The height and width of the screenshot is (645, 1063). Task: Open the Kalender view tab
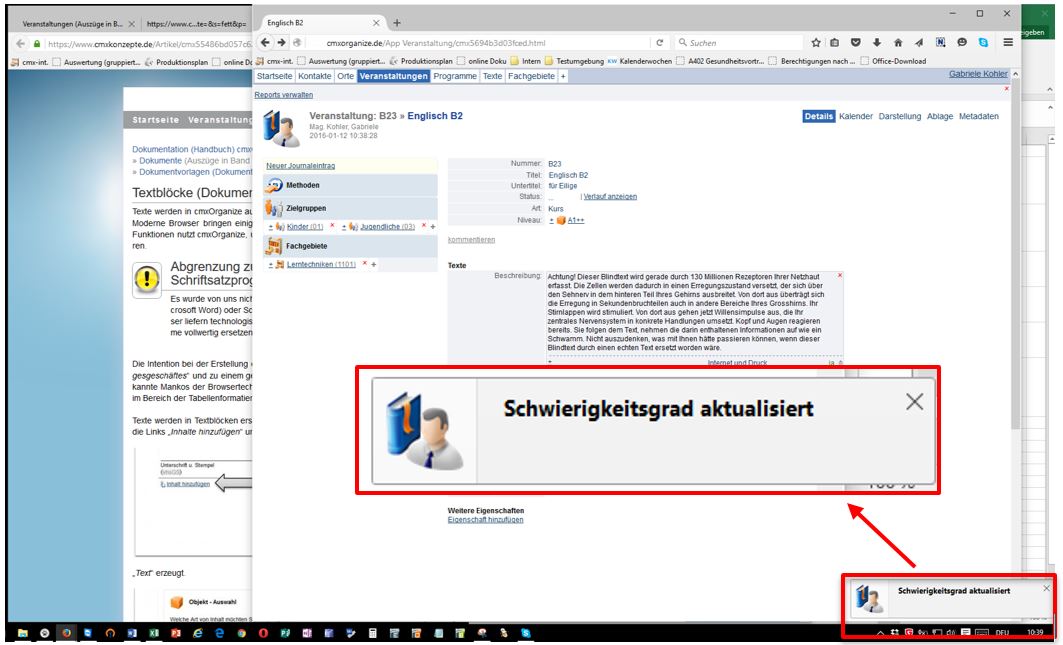coord(856,116)
